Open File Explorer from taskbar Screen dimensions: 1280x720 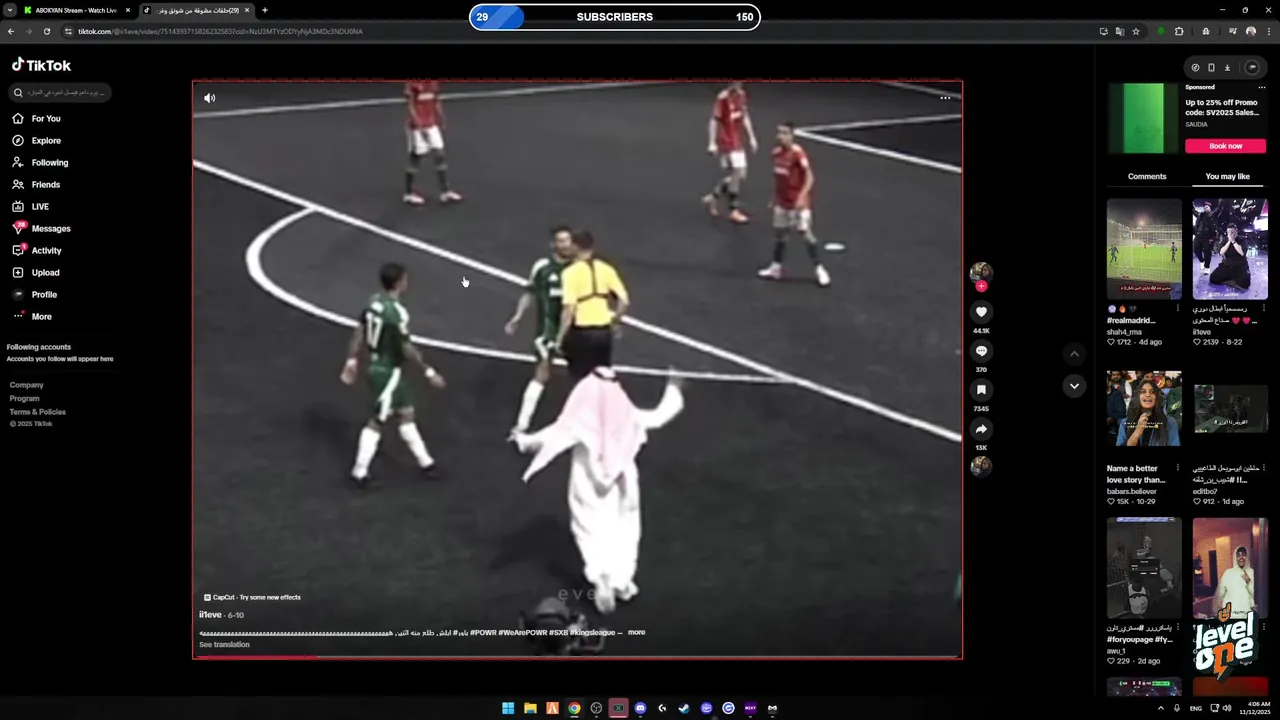pos(530,708)
